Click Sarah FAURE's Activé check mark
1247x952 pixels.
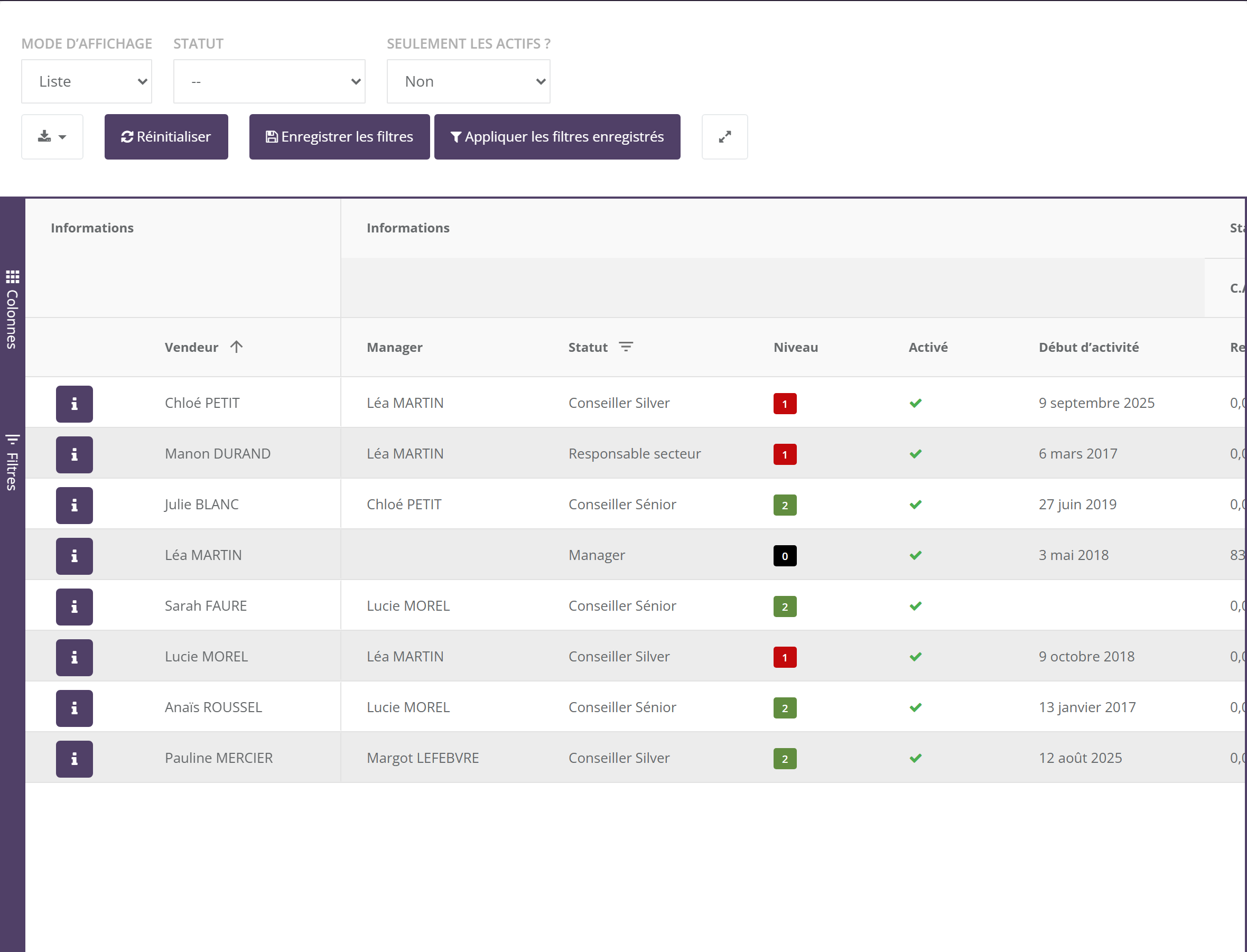(915, 606)
